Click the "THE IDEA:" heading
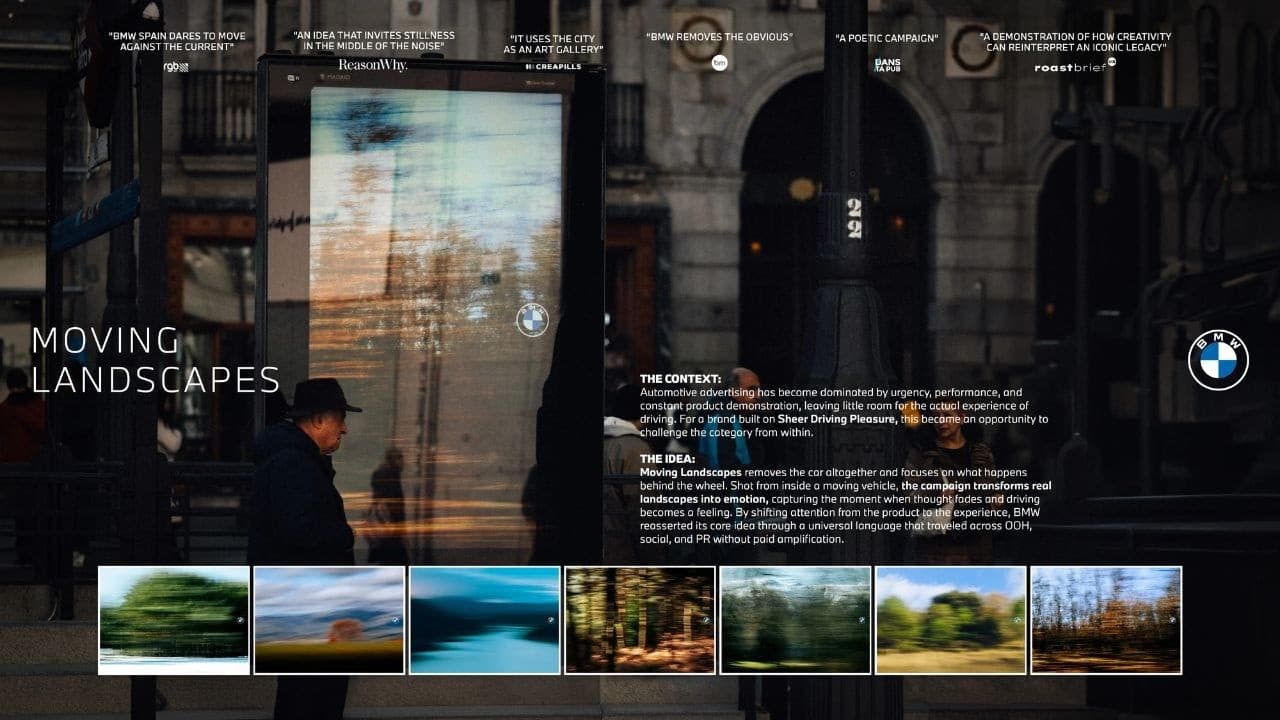Image resolution: width=1280 pixels, height=720 pixels. [667, 459]
